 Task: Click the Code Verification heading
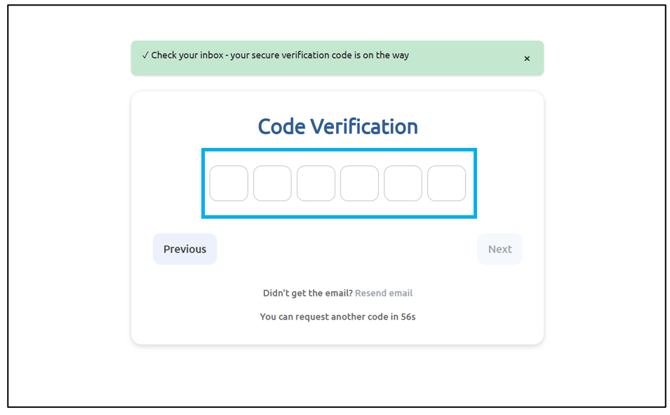(338, 127)
